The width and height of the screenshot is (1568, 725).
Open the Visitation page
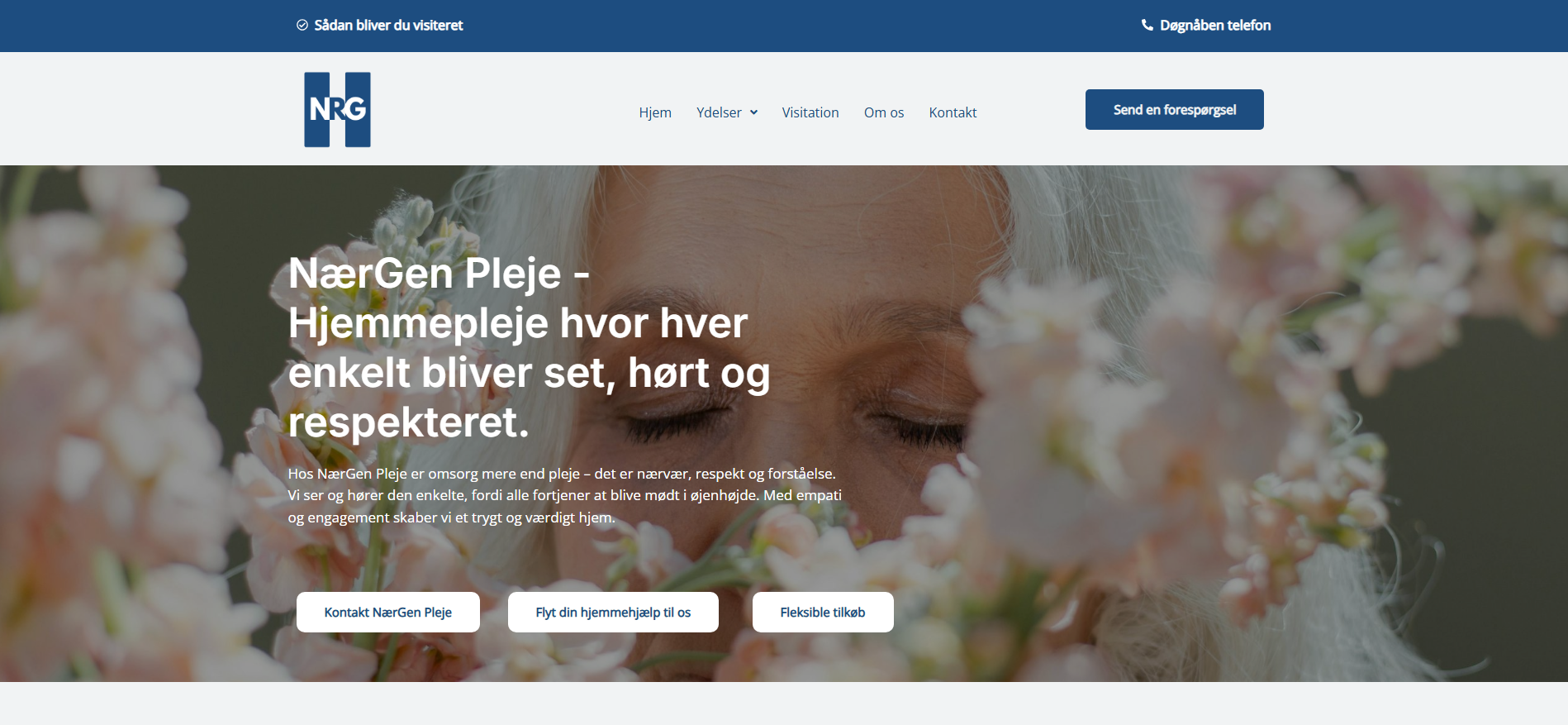(x=810, y=112)
